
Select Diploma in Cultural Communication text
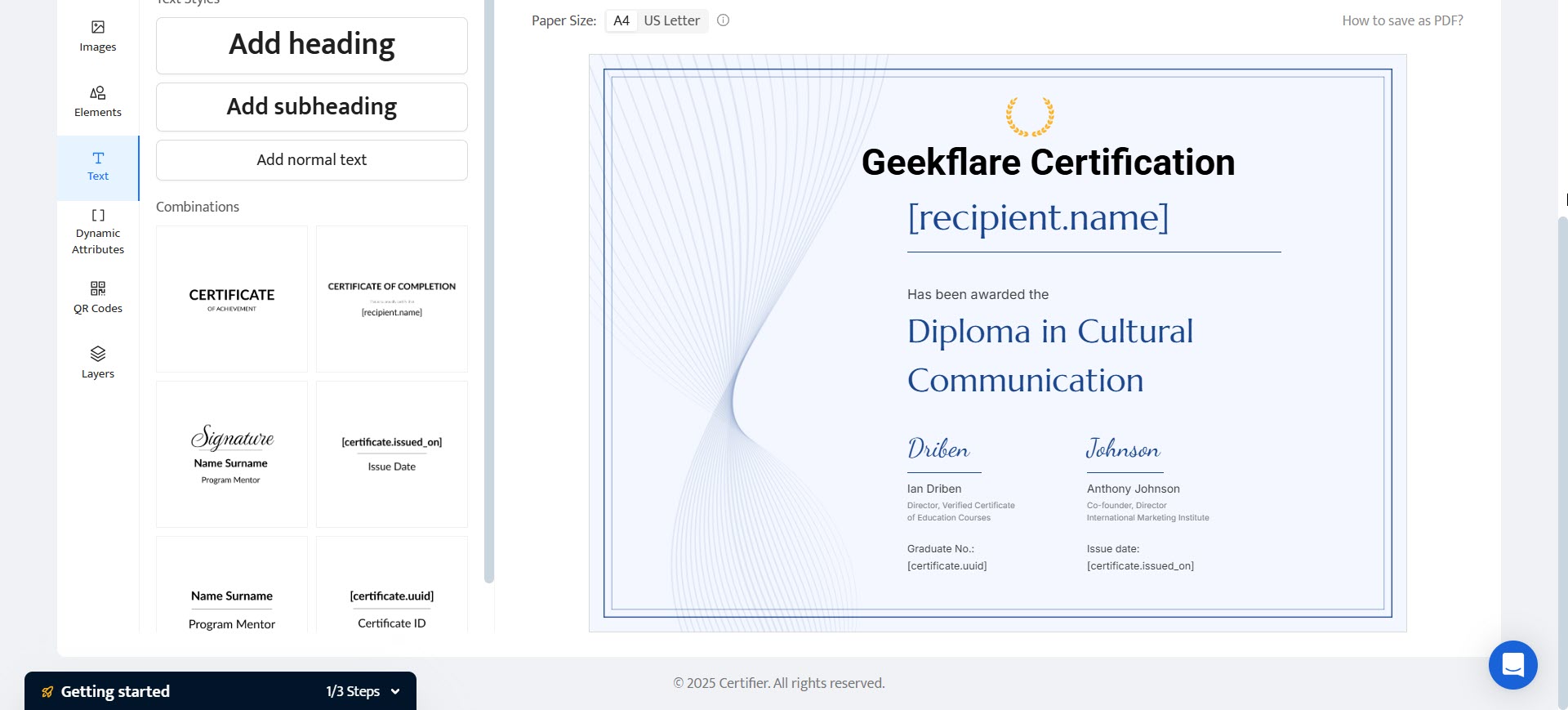[x=1050, y=355]
